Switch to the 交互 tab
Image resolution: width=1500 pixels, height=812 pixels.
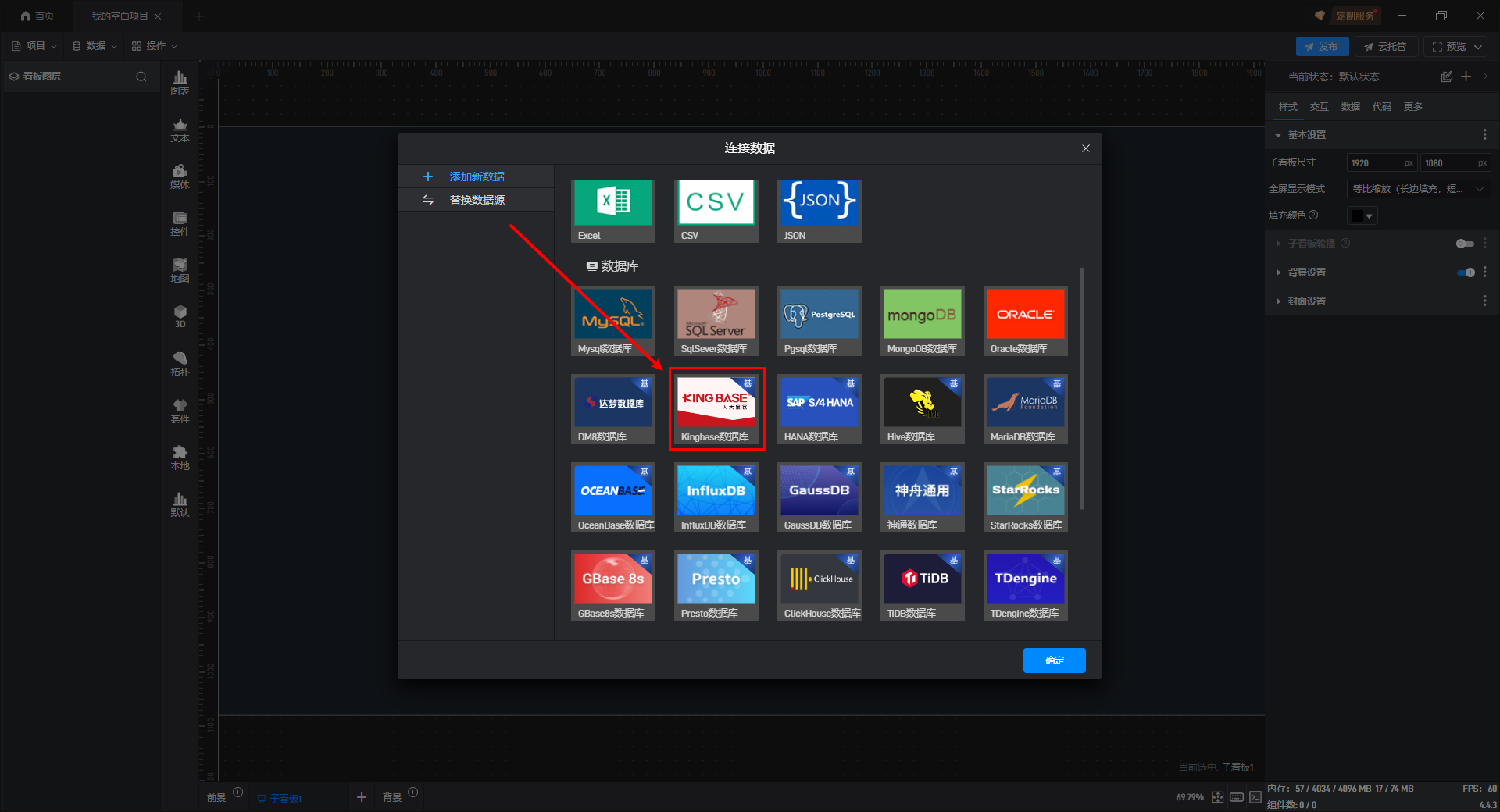tap(1319, 107)
